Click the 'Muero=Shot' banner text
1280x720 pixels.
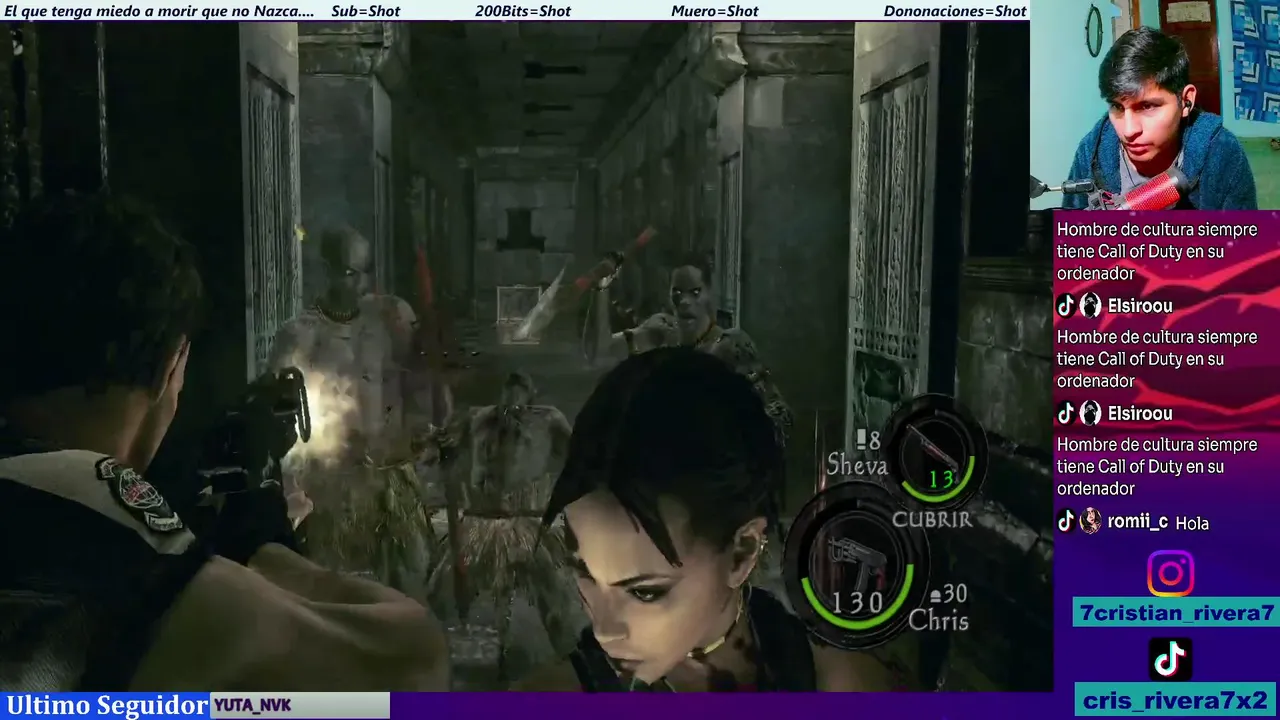[x=715, y=11]
